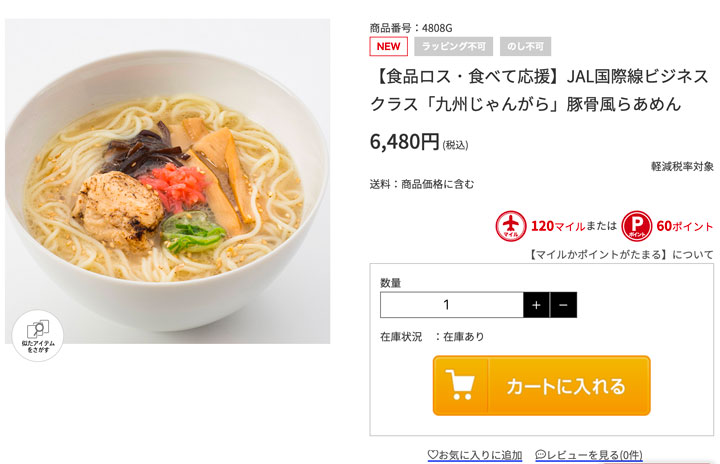Click the review speech bubble icon
The image size is (720, 464).
point(540,454)
